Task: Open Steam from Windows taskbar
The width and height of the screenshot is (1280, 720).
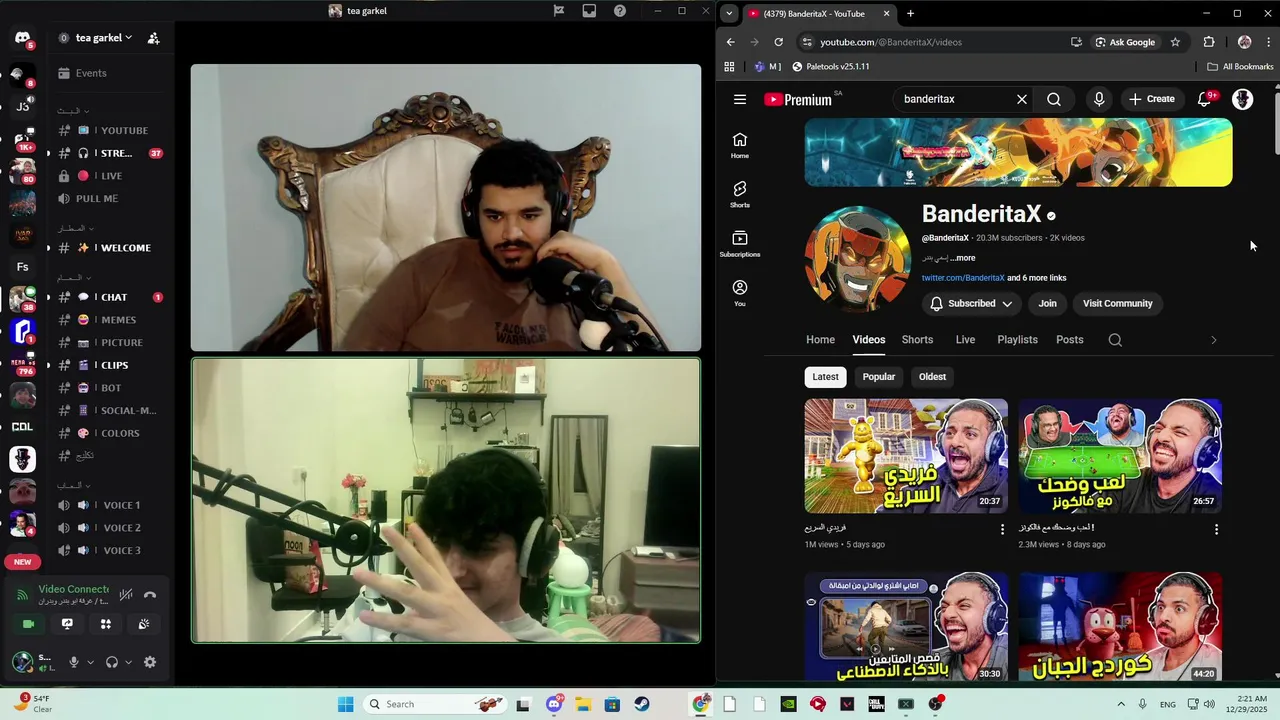Action: 642,704
